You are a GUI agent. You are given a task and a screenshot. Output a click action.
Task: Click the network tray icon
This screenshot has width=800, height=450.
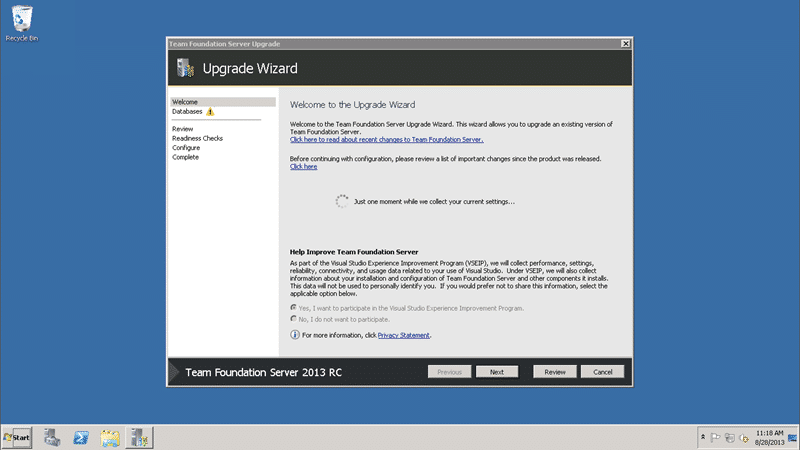730,438
